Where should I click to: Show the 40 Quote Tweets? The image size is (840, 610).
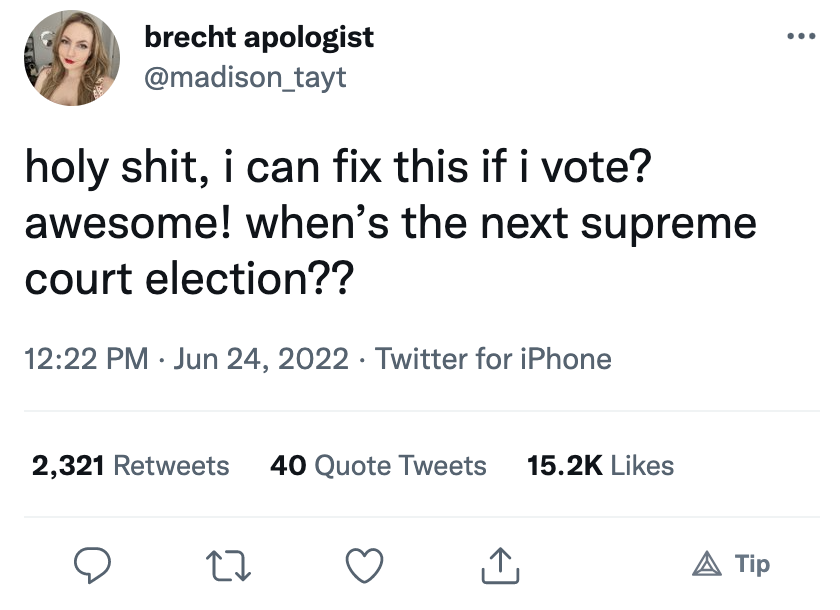click(378, 465)
